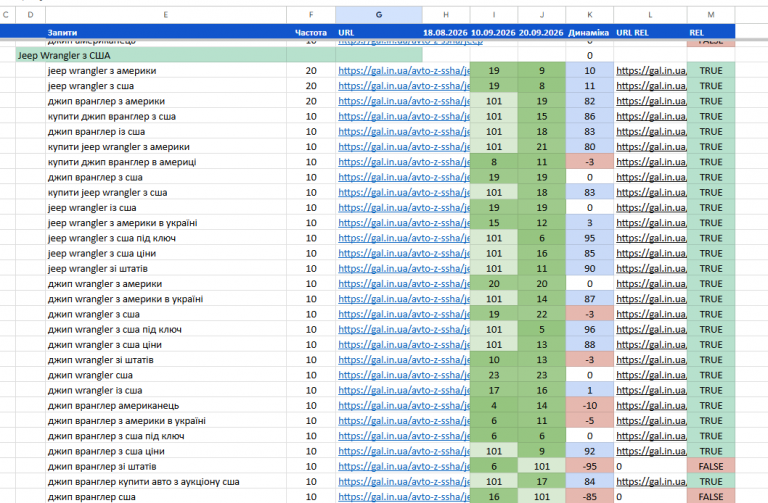
Task: Click the 'Частота' header cell
Action: click(x=311, y=33)
